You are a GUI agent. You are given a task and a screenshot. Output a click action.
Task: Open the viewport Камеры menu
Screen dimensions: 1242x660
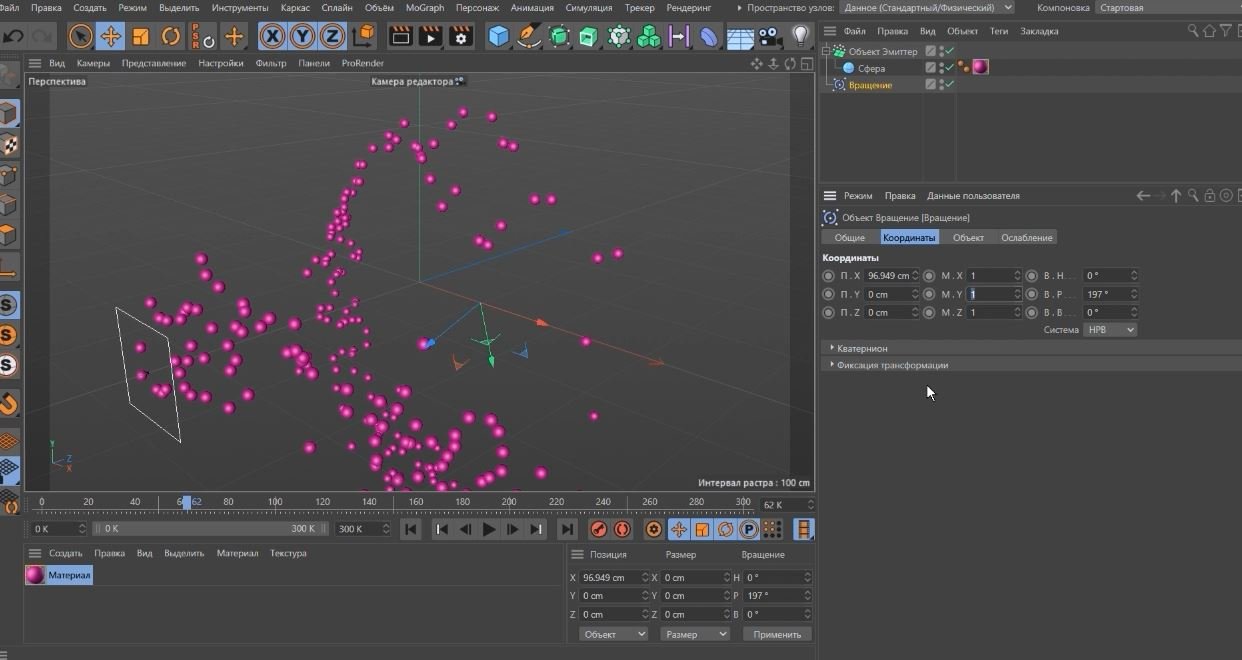pos(93,63)
